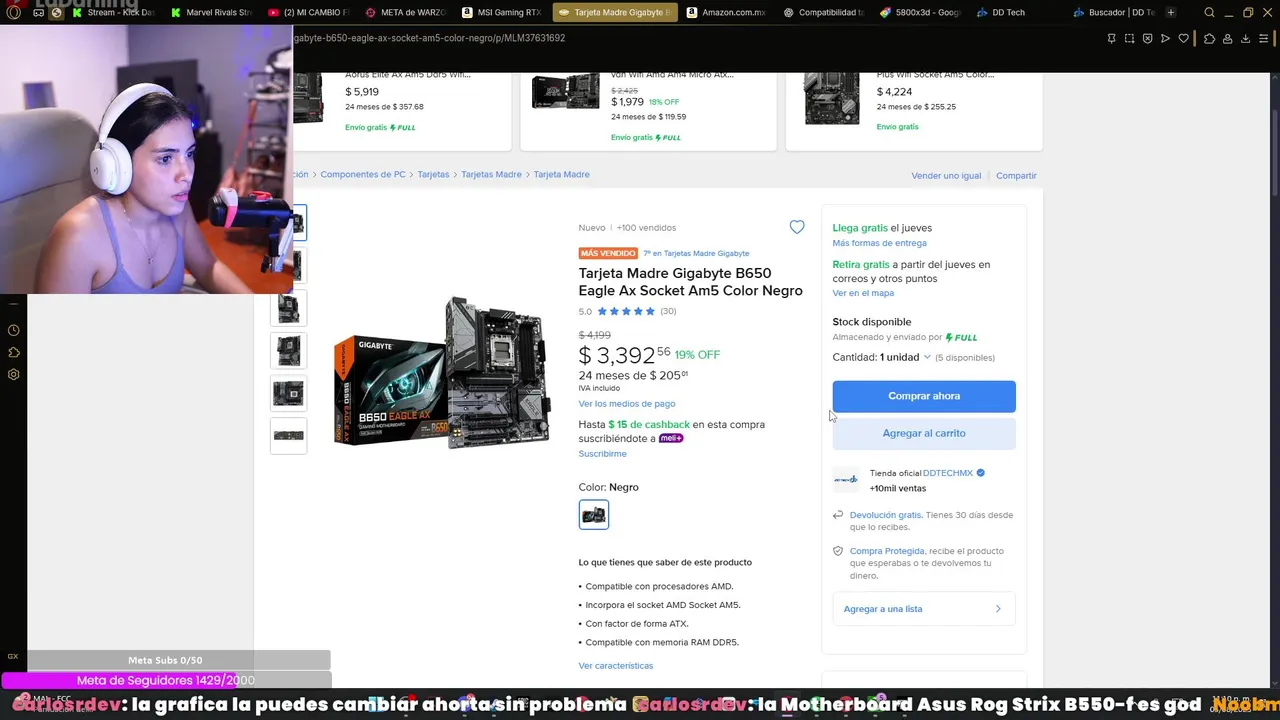Switch to Amazon.com.mx tab

tap(726, 13)
